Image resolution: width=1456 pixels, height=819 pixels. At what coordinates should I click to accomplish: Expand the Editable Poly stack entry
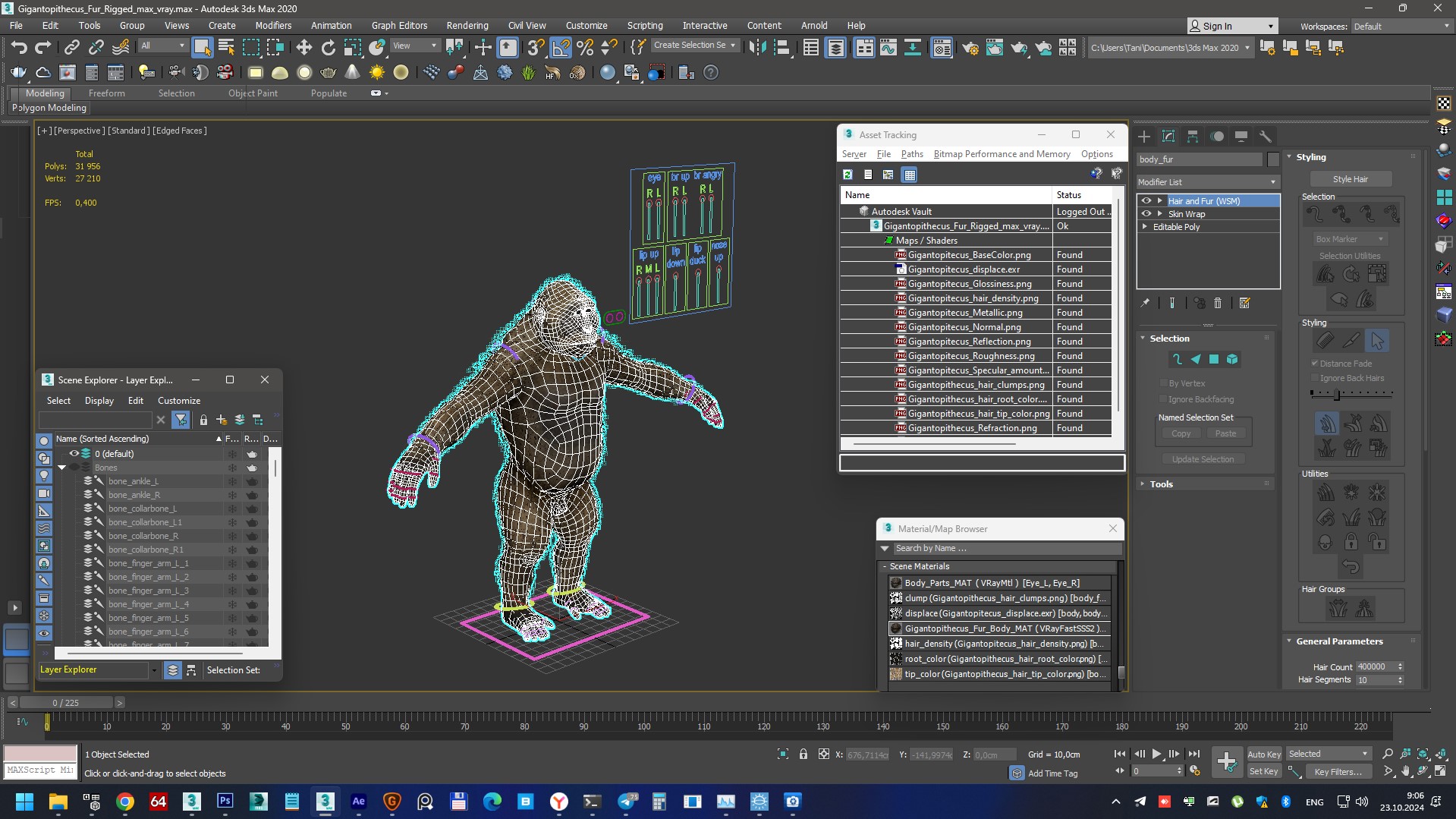tap(1145, 226)
